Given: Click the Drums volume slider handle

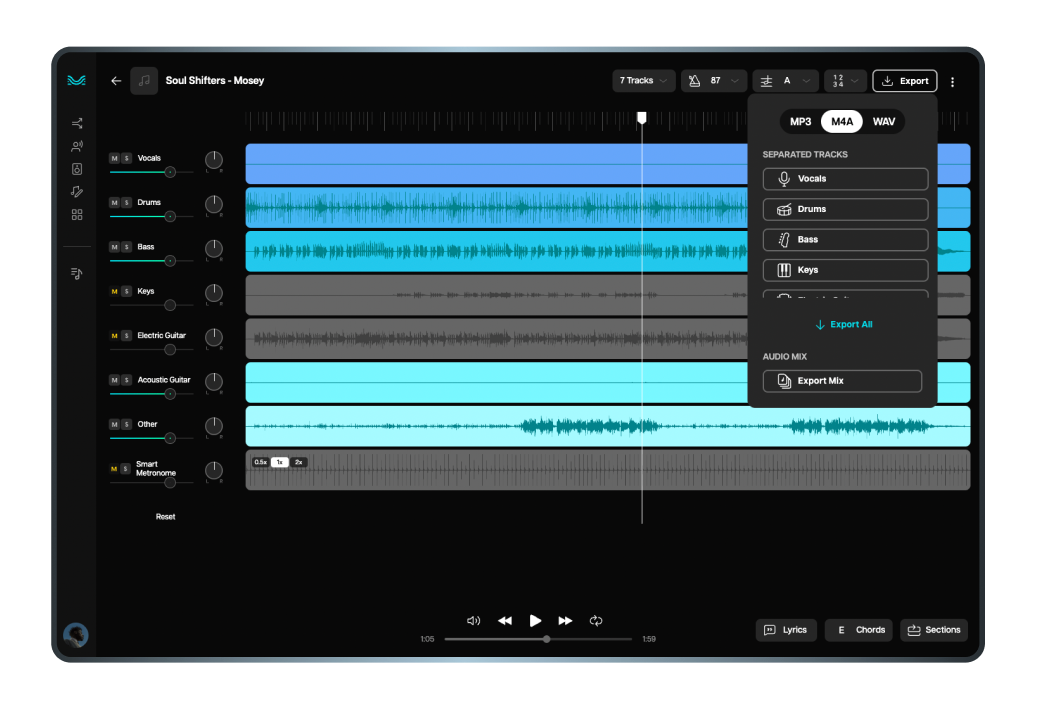Looking at the screenshot, I should 170,216.
